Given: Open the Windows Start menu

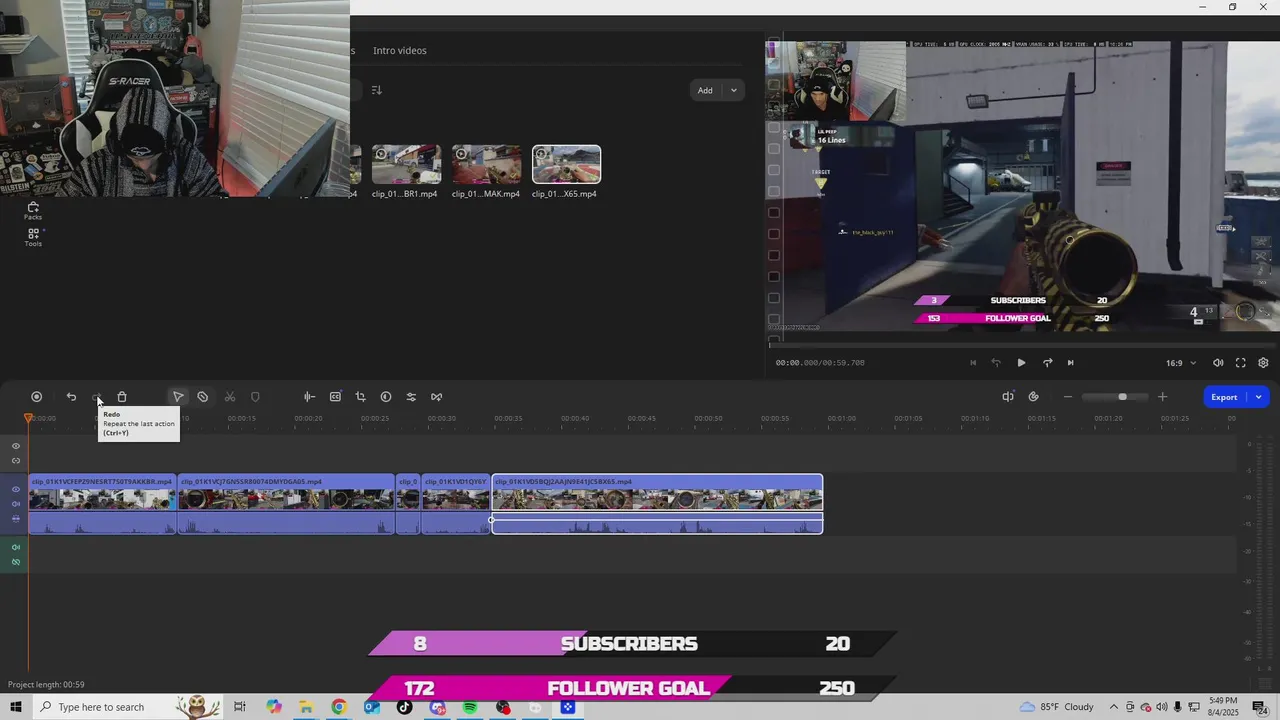Looking at the screenshot, I should click(16, 707).
